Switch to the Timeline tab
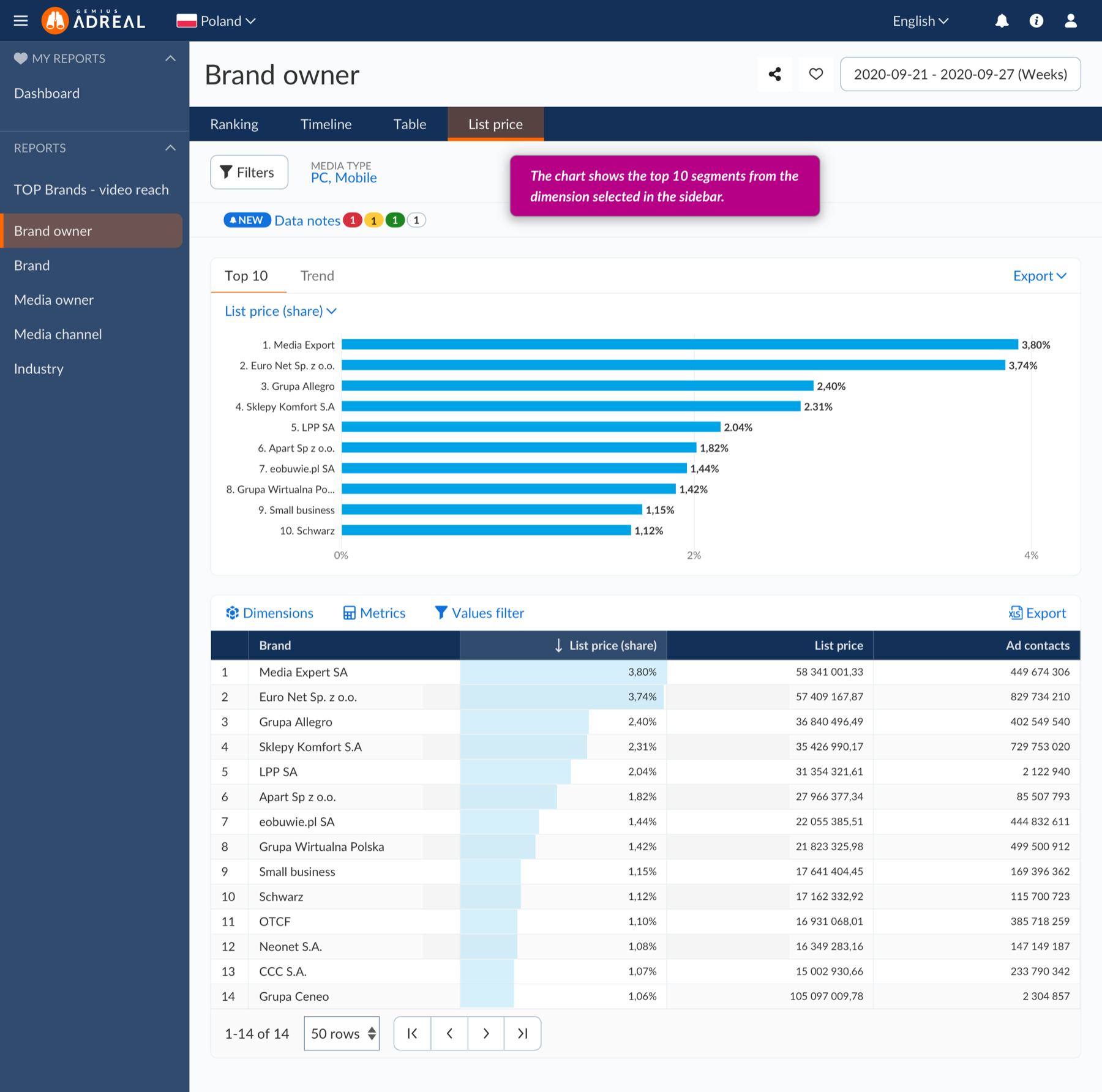The image size is (1102, 1092). tap(326, 124)
